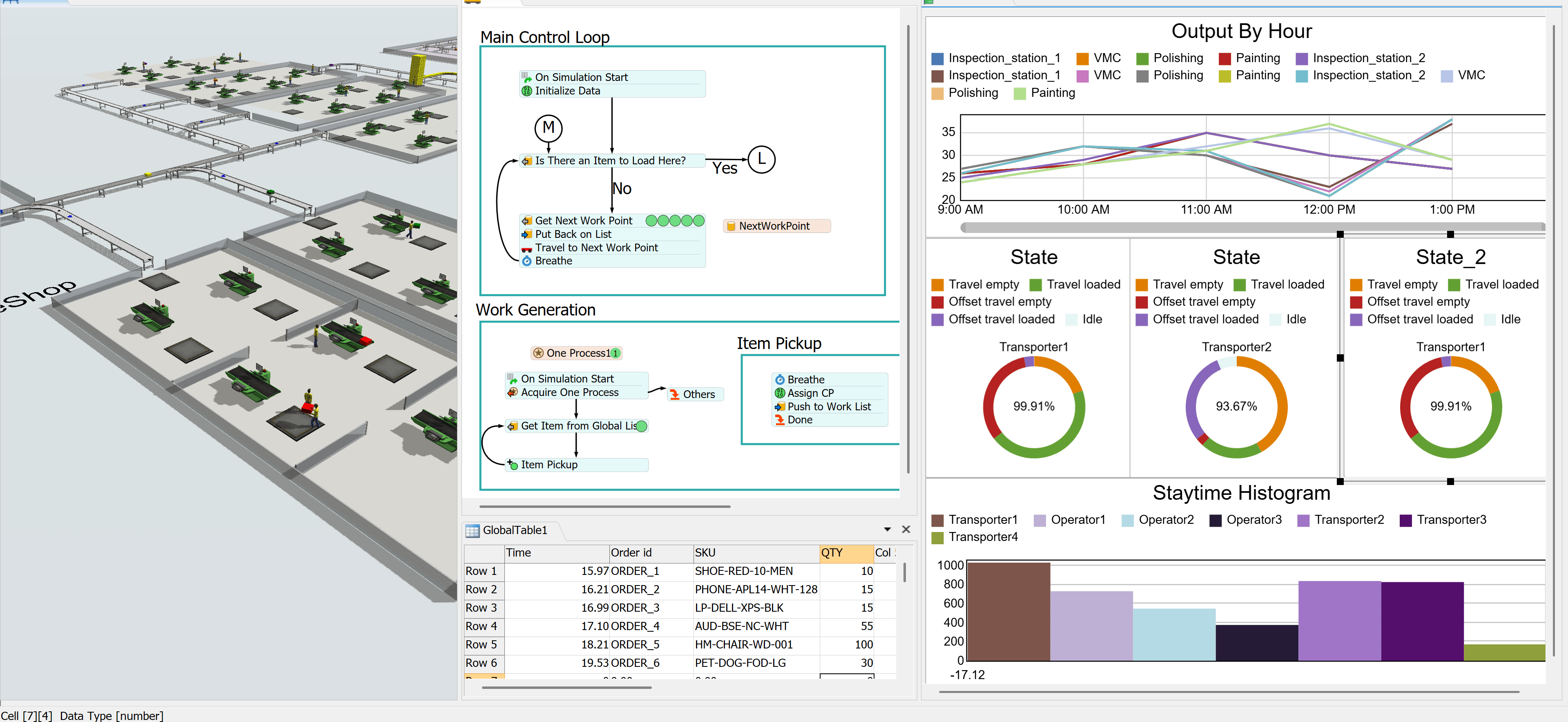1568x722 pixels.
Task: Click the One Process1 resource icon
Action: click(x=538, y=353)
